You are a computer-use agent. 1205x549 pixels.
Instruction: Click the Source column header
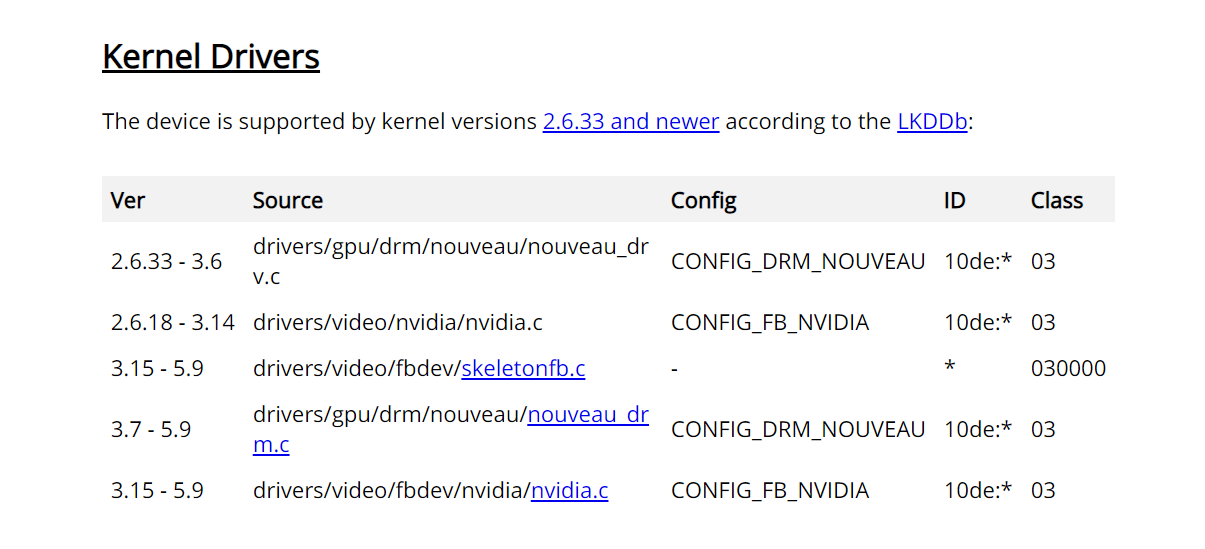click(x=288, y=200)
